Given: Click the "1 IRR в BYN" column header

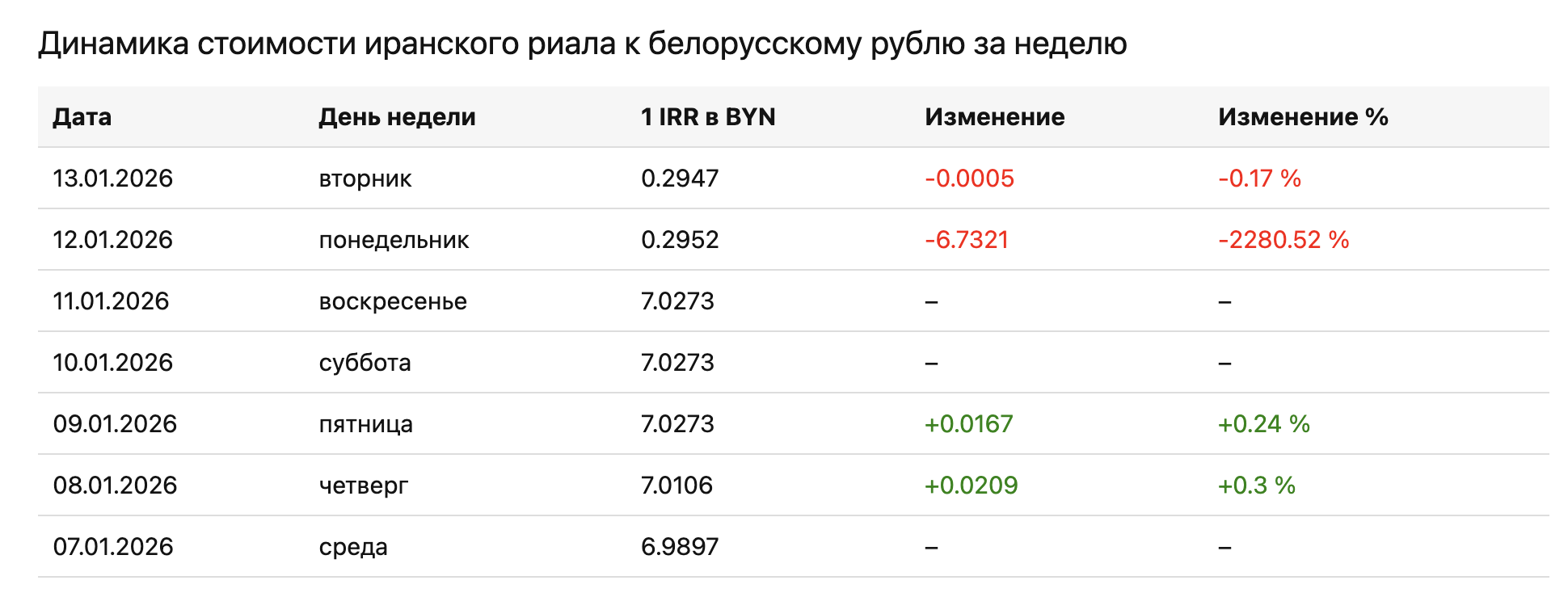Looking at the screenshot, I should click(x=708, y=117).
